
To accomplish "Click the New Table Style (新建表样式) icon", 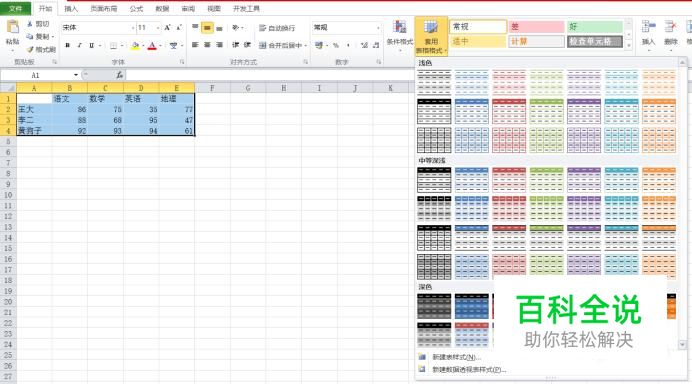I will 422,357.
